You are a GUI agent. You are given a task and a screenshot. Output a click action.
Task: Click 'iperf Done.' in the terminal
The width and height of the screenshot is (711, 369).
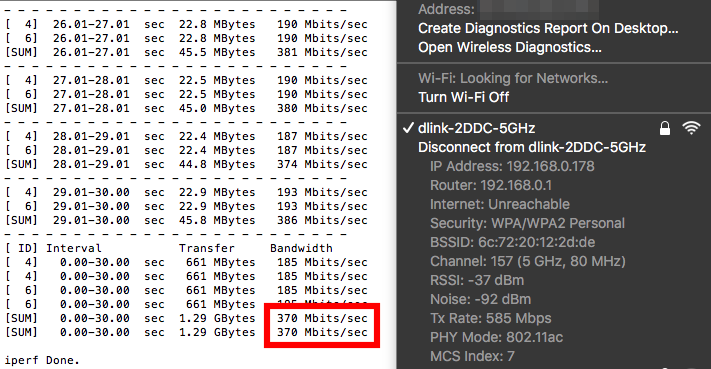pyautogui.click(x=42, y=360)
